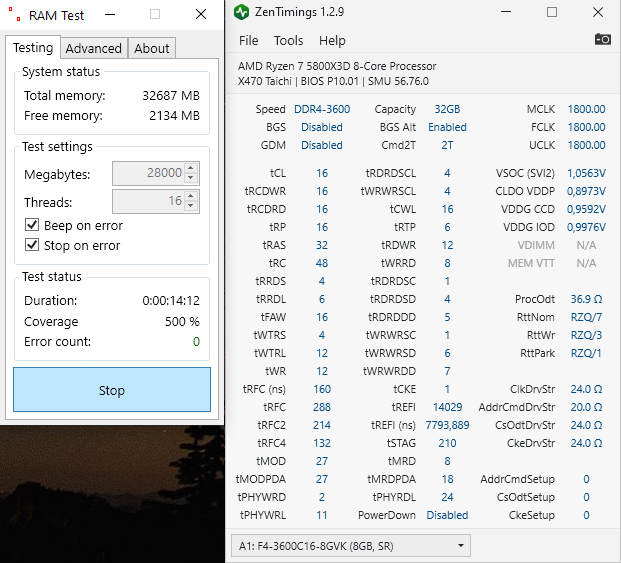Click the tREFI (ns) 7793,889 value
The width and height of the screenshot is (621, 563).
click(447, 425)
